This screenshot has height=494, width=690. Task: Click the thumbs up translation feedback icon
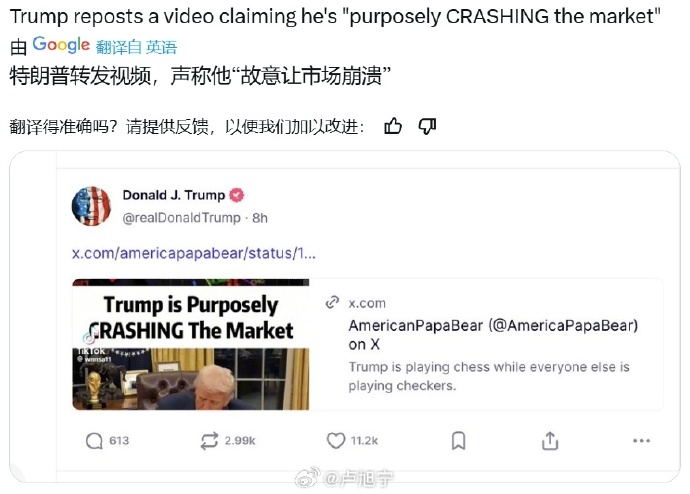tap(393, 126)
